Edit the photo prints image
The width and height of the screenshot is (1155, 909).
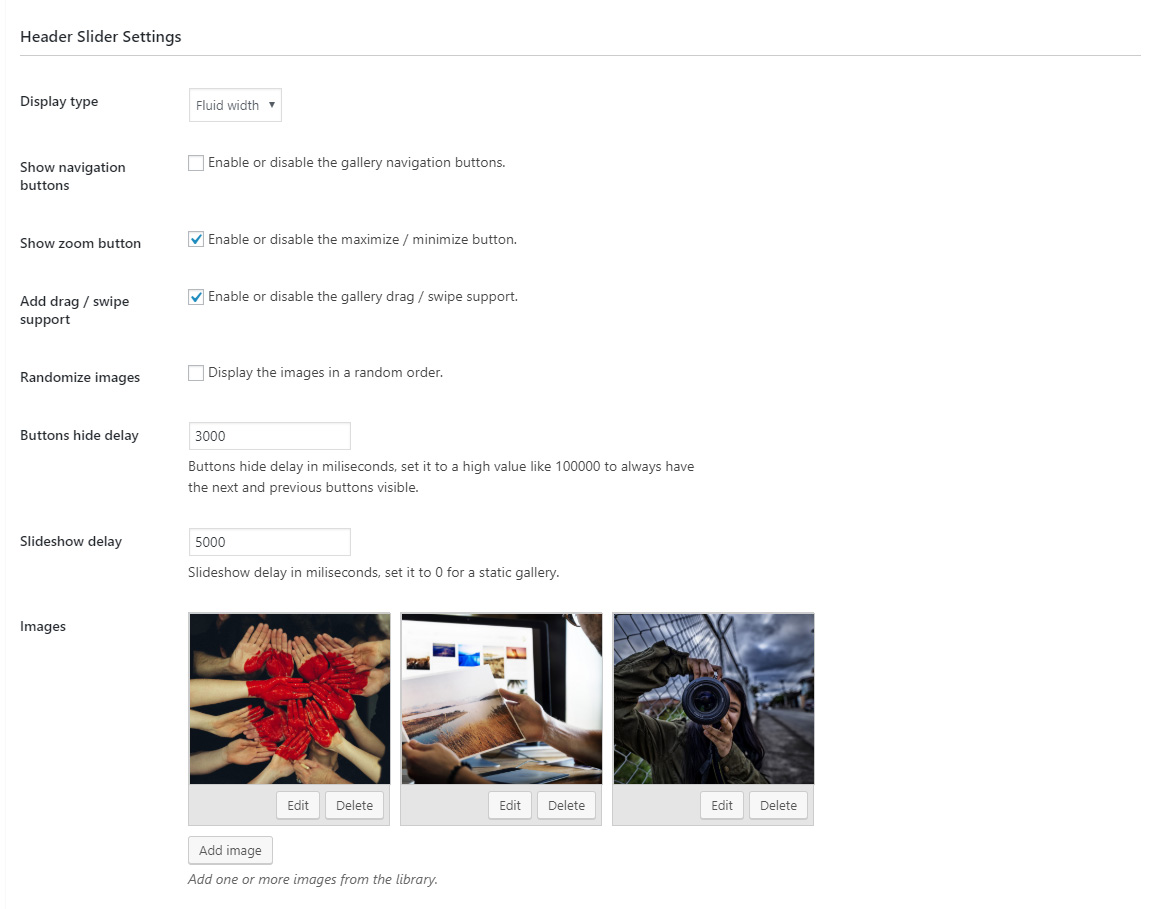click(x=510, y=805)
